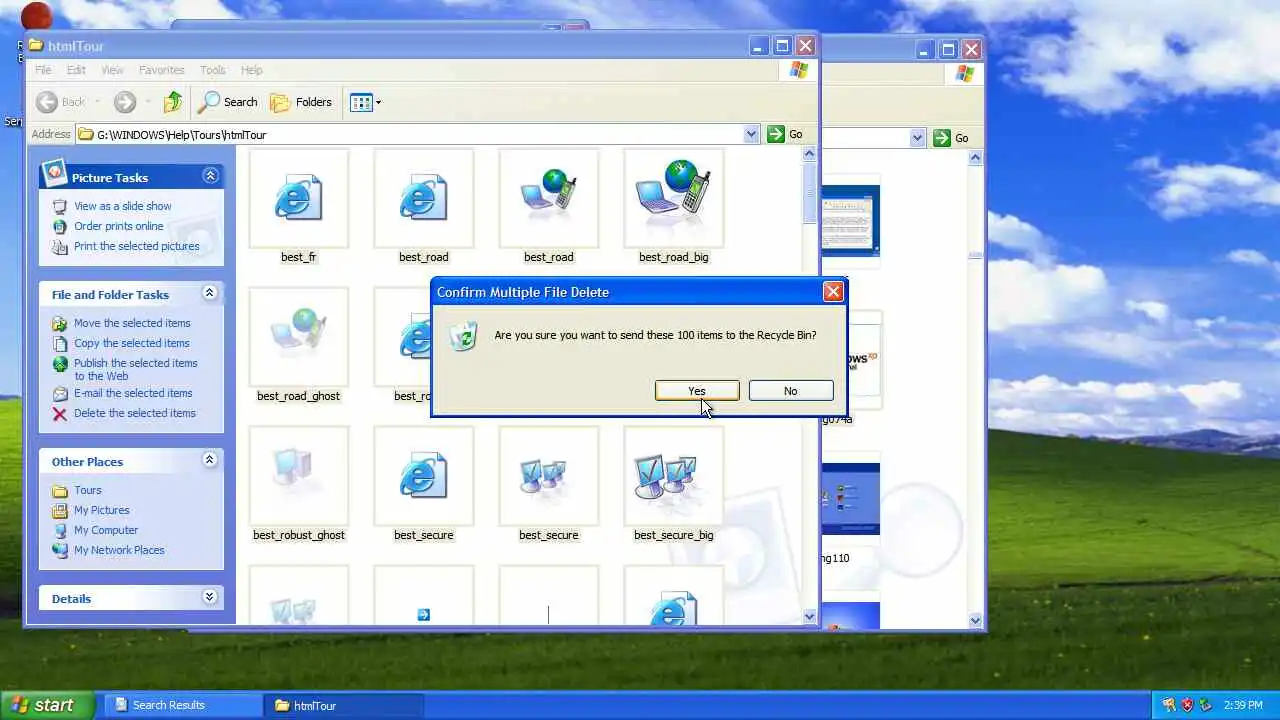The height and width of the screenshot is (720, 1280).
Task: Open My Network Places link
Action: 118,550
